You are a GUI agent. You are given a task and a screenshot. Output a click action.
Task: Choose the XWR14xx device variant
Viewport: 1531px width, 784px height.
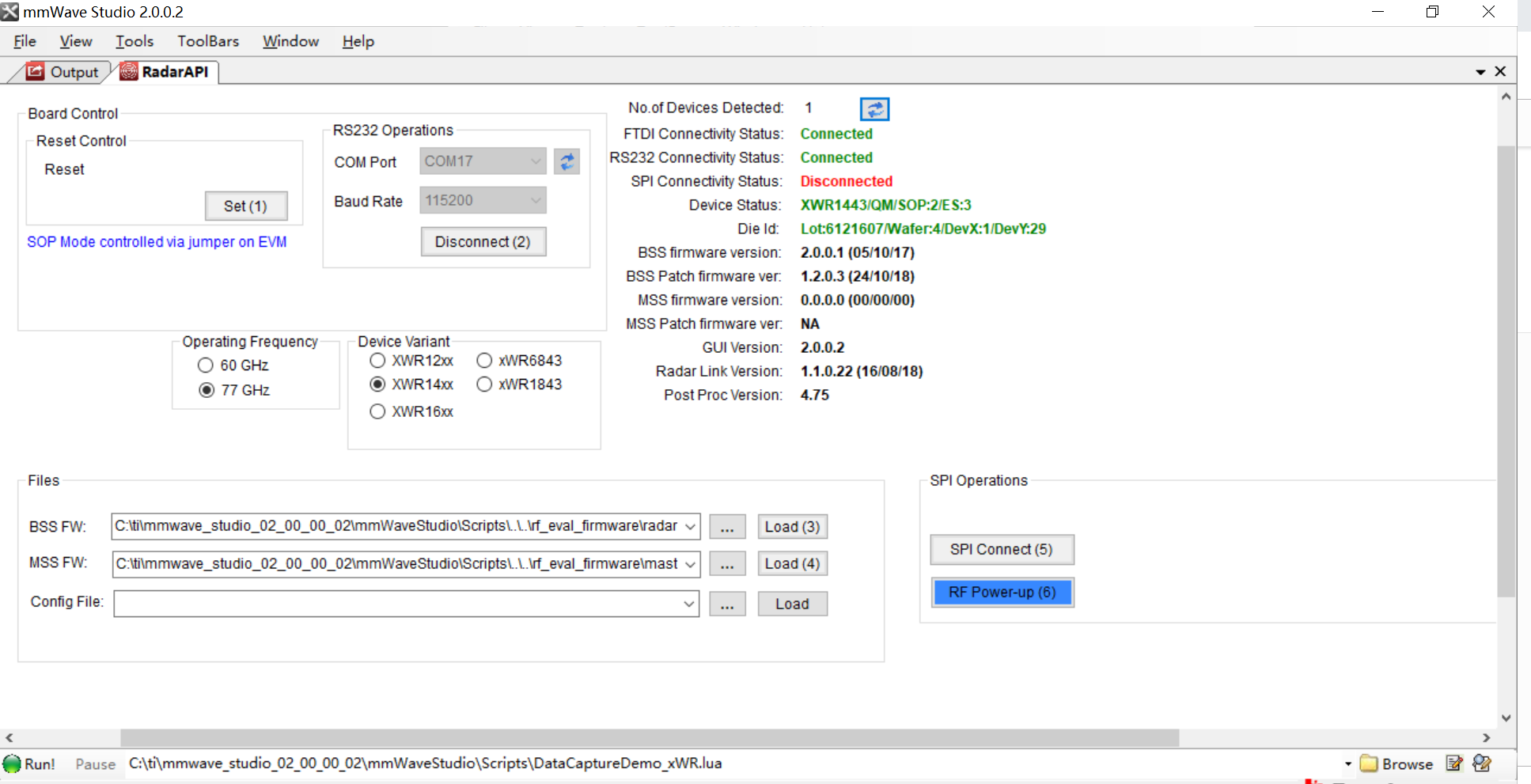click(x=377, y=384)
